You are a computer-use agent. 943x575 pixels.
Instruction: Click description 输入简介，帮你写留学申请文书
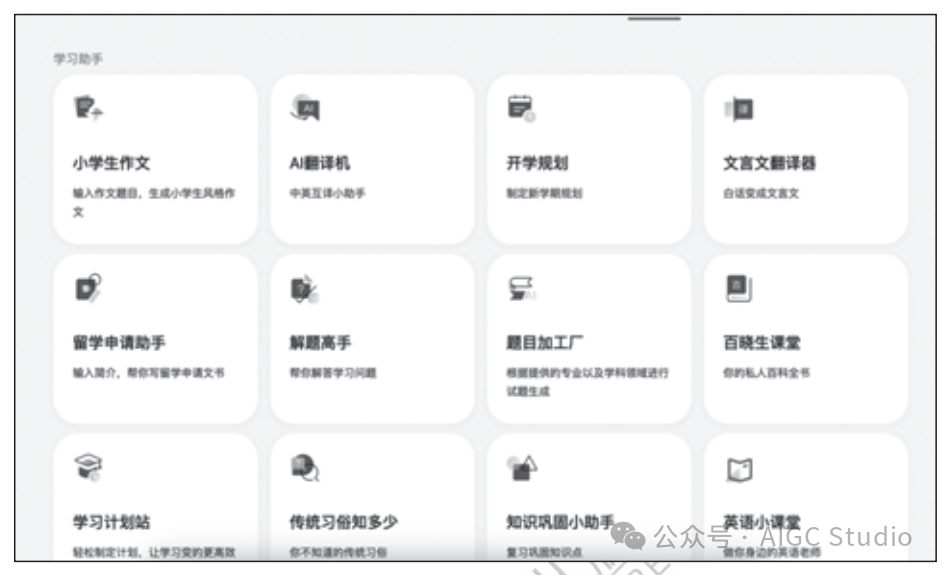click(x=149, y=373)
